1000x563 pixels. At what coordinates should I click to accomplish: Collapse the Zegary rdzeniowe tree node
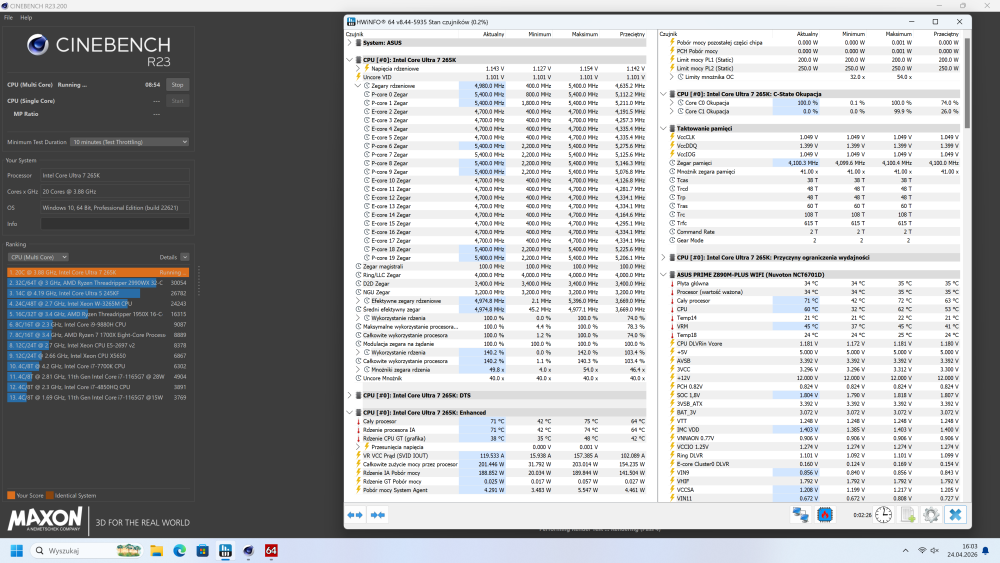tap(358, 85)
